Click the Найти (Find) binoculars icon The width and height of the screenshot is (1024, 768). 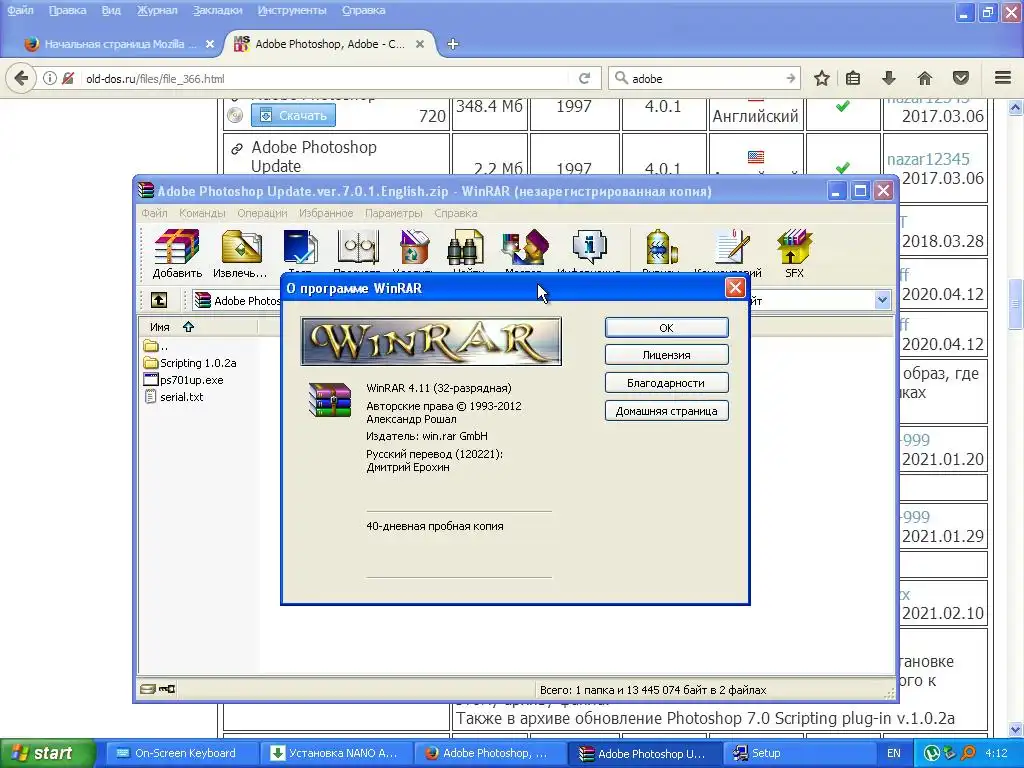point(466,251)
